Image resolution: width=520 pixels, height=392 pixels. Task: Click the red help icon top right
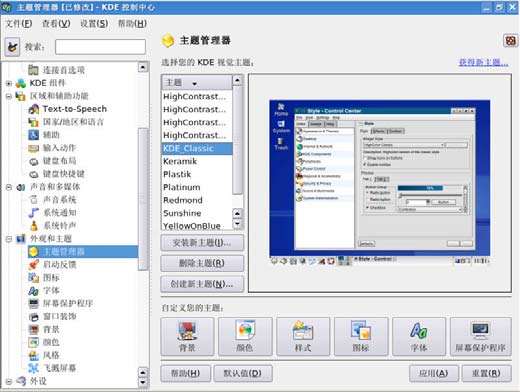click(x=510, y=41)
